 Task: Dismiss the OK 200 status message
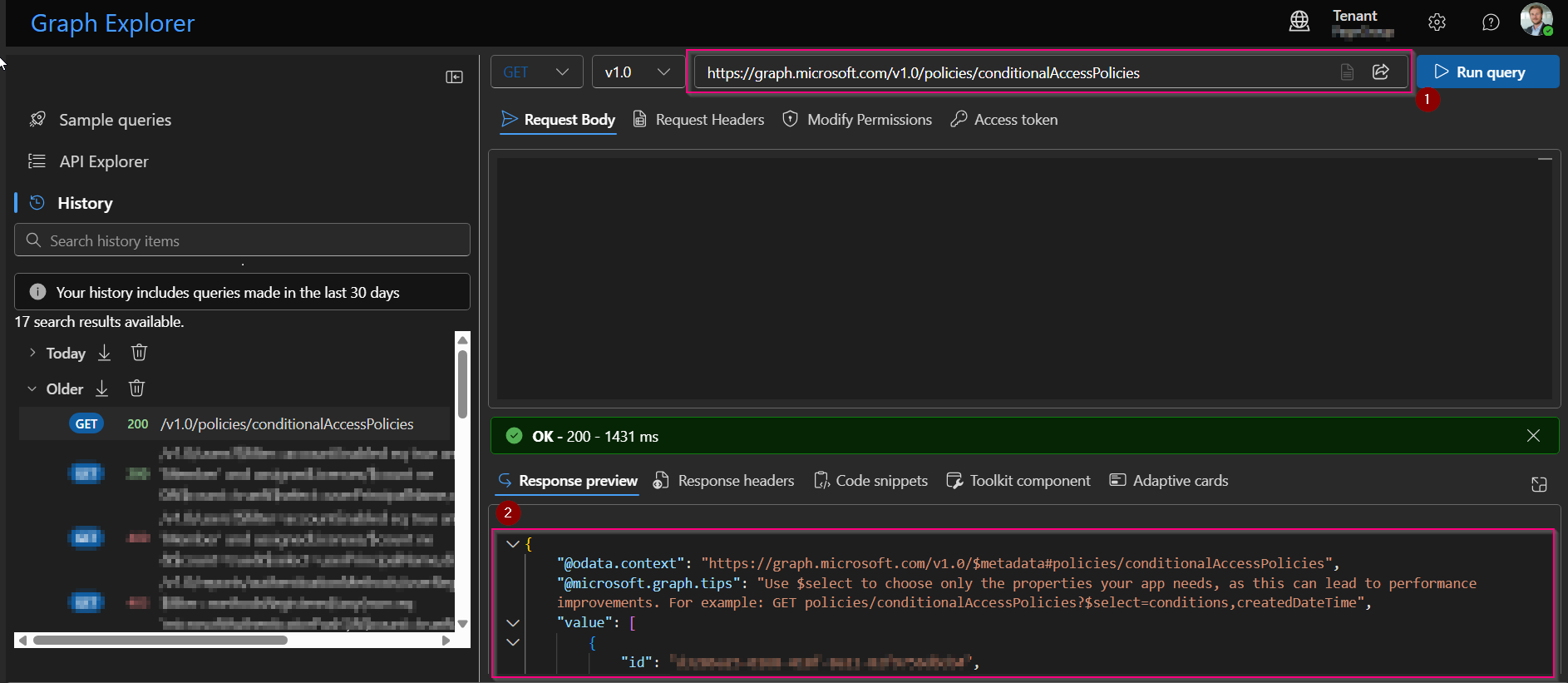click(x=1534, y=436)
